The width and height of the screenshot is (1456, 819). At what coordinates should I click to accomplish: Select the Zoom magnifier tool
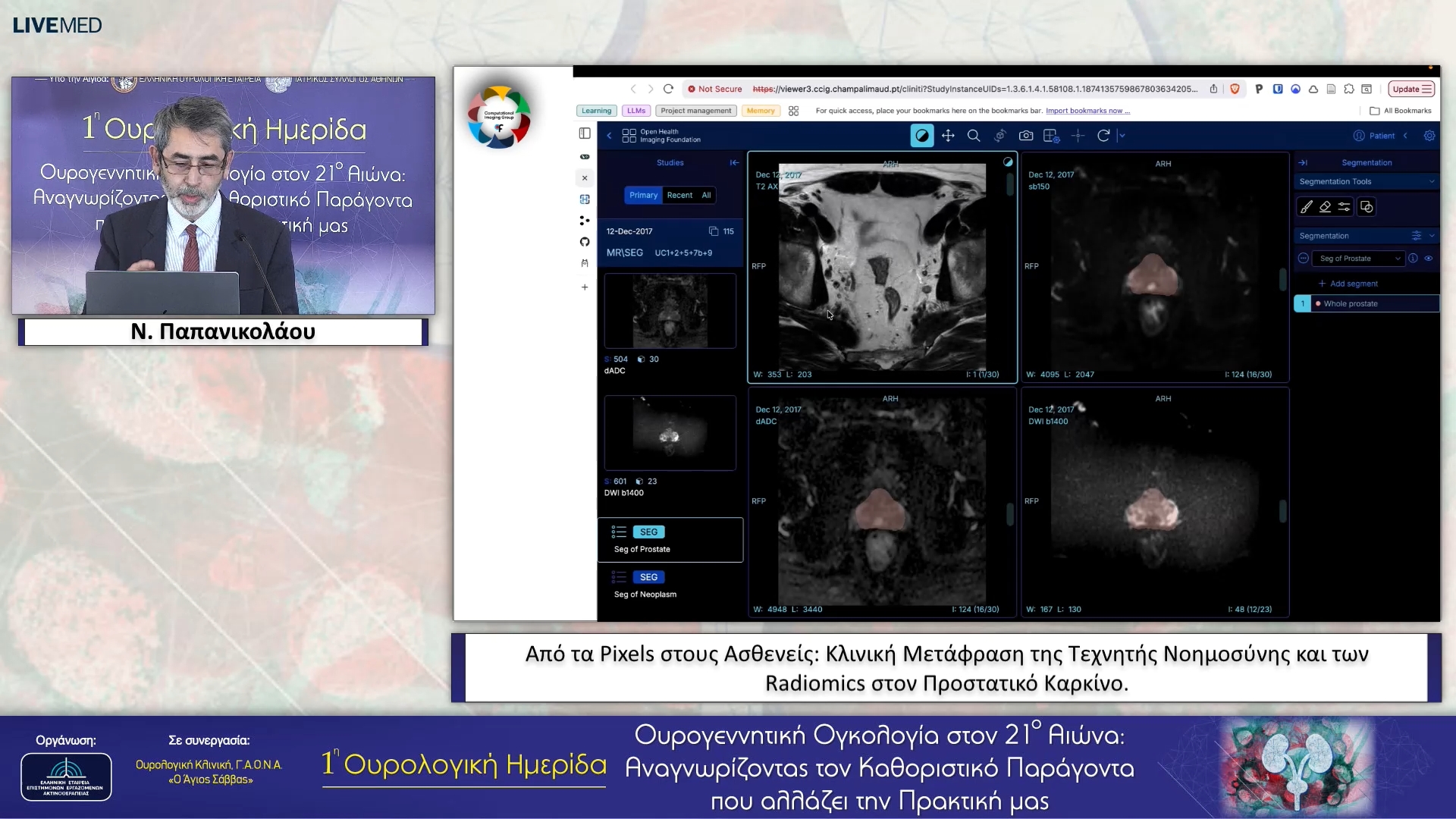pos(974,136)
